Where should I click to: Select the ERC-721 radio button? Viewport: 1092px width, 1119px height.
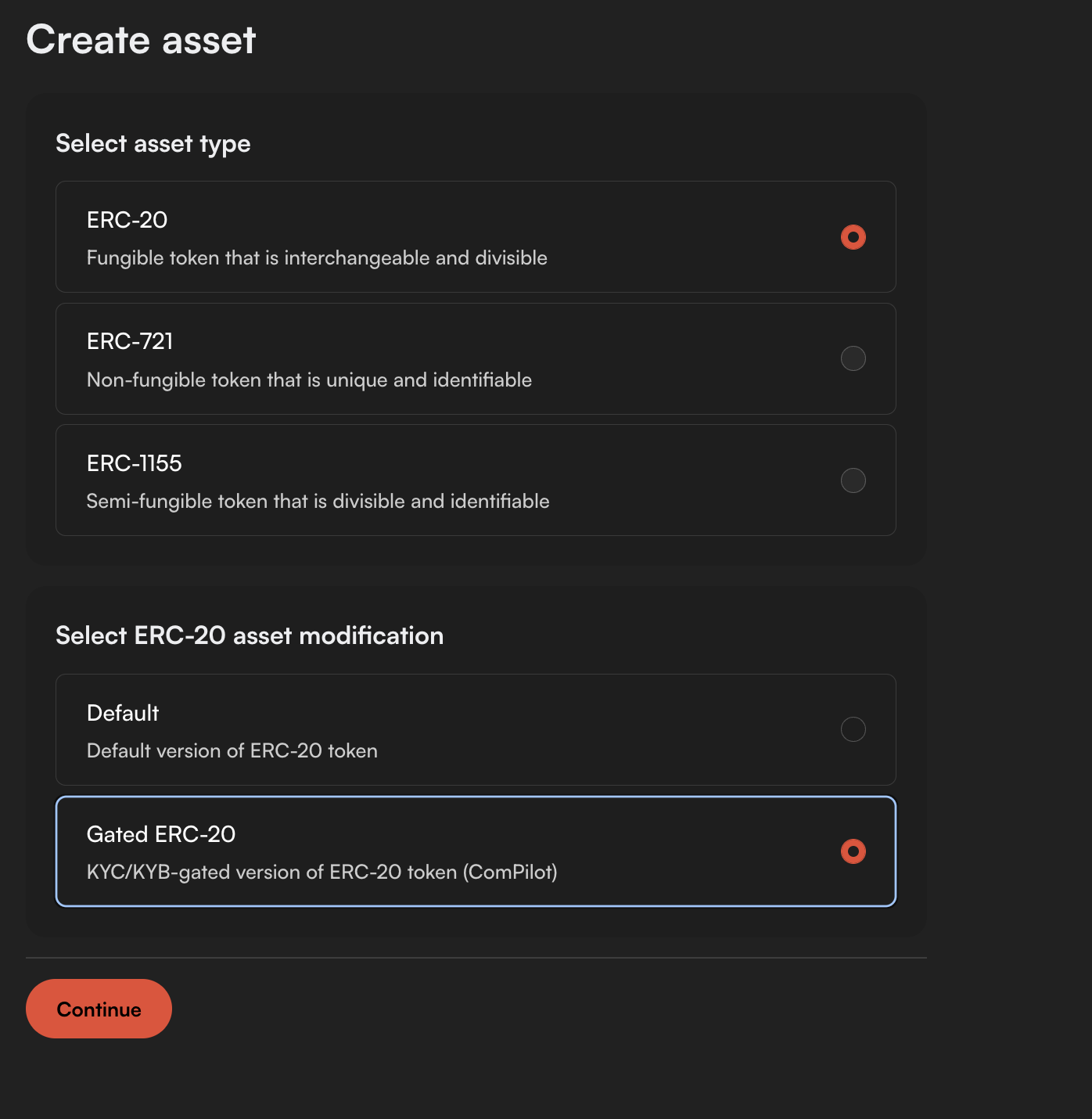point(853,358)
